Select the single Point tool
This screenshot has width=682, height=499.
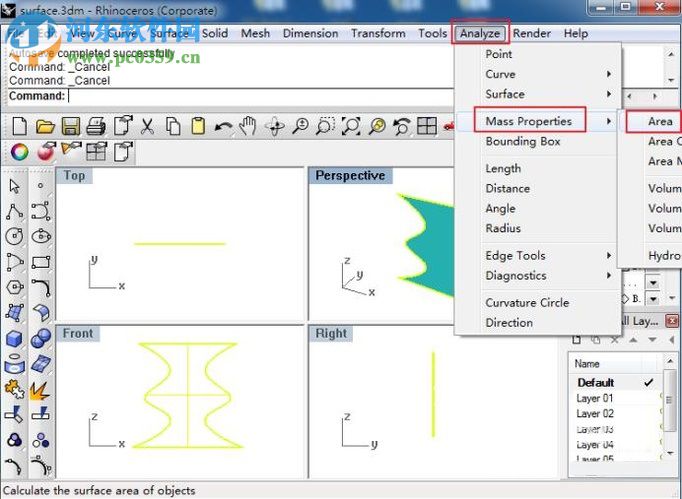40,186
